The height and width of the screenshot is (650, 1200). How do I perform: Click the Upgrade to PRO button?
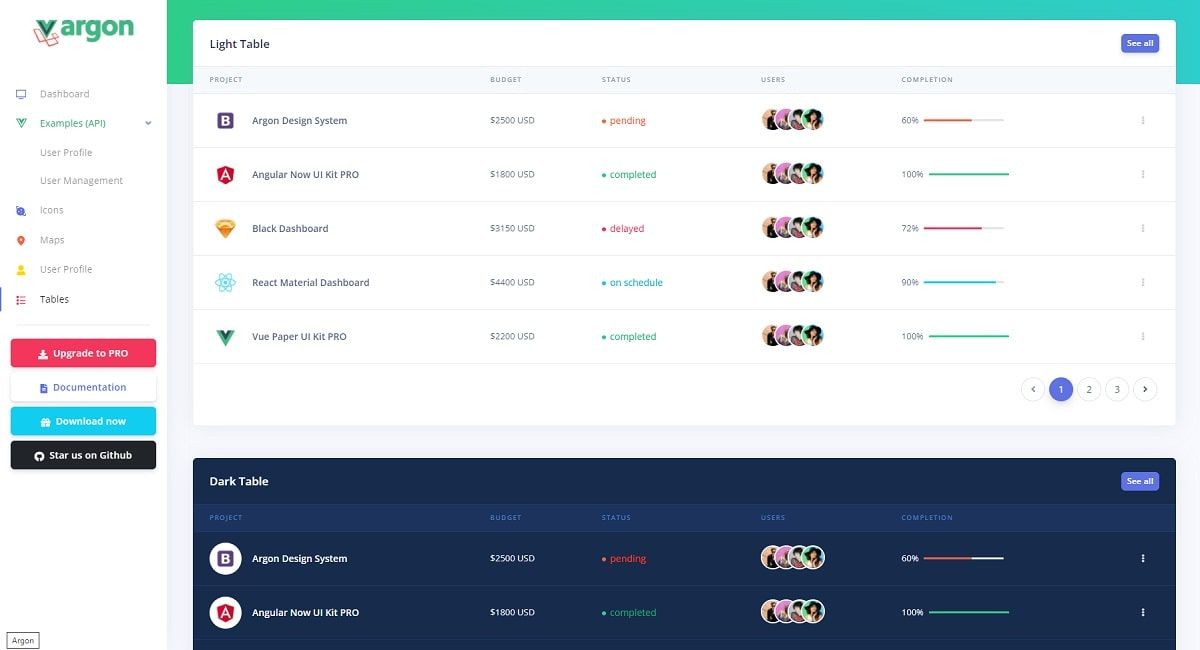tap(83, 354)
